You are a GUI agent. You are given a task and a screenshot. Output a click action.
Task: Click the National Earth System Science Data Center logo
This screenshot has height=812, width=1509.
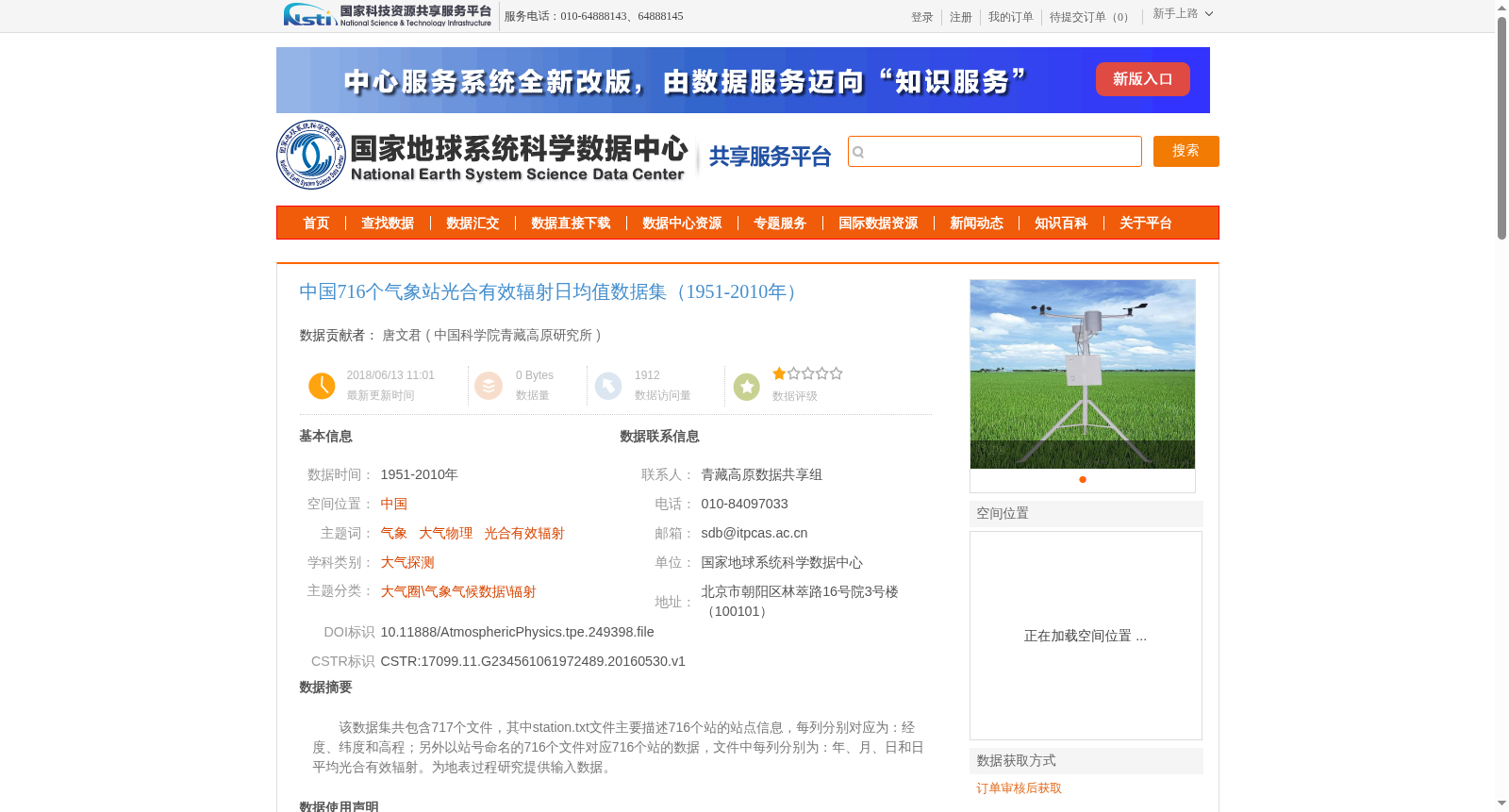coord(483,156)
